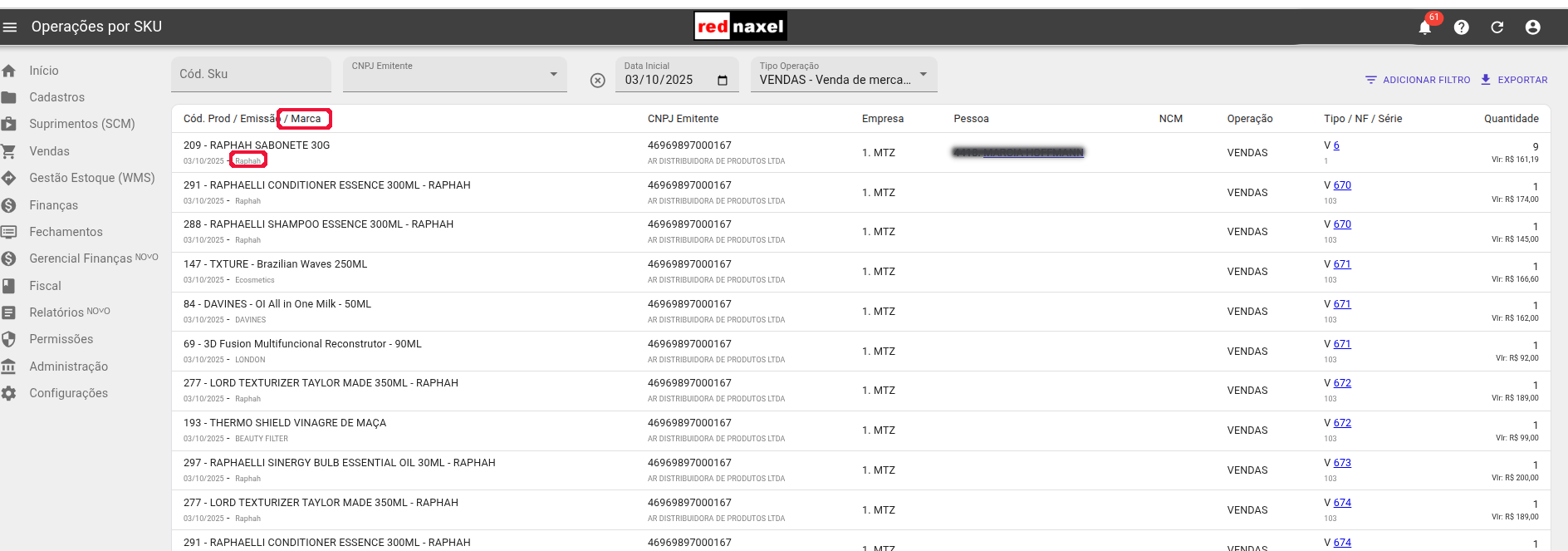1568x551 pixels.
Task: Open the help question mark icon
Action: coord(1462,27)
